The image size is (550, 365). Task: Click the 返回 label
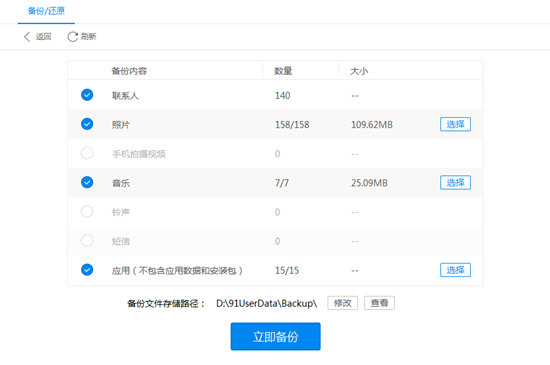coord(43,36)
